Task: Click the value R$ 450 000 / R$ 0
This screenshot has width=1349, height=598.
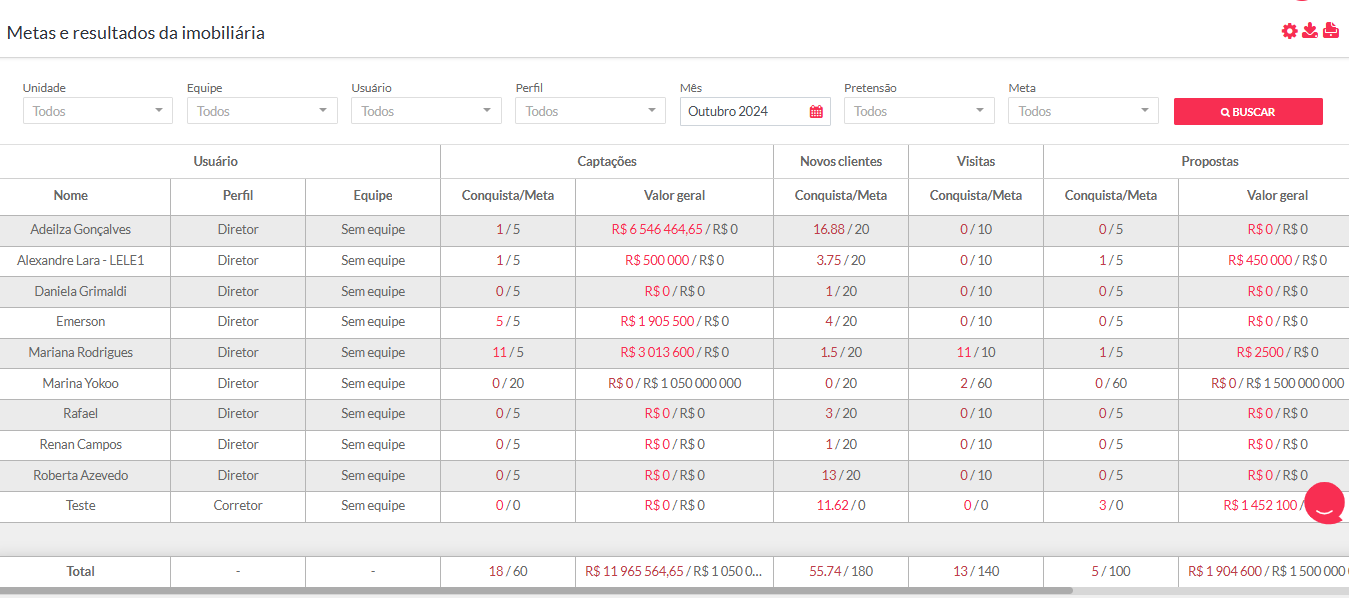Action: pyautogui.click(x=1278, y=260)
